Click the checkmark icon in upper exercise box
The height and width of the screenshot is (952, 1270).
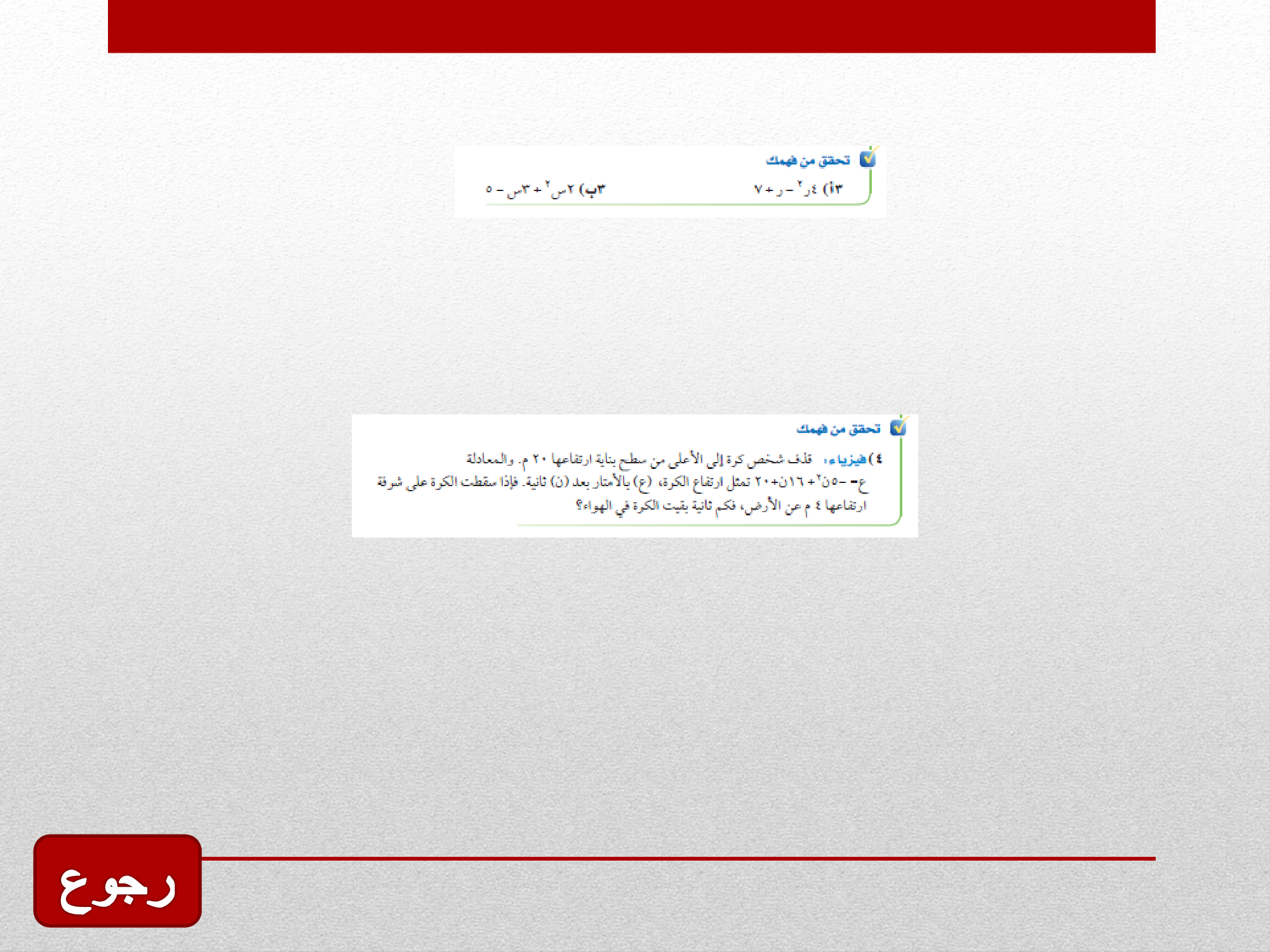coord(868,158)
